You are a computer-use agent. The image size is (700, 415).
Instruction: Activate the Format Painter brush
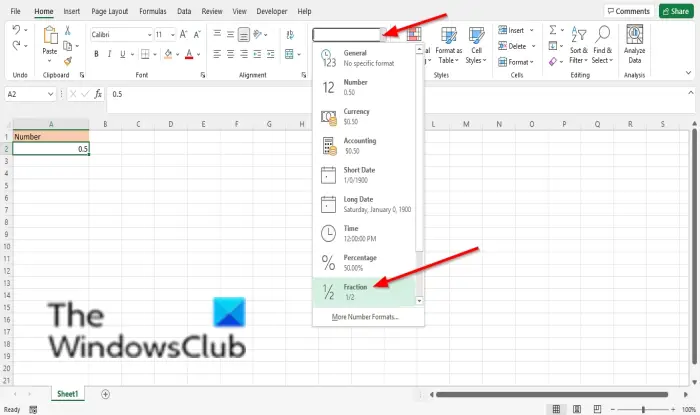pyautogui.click(x=67, y=61)
